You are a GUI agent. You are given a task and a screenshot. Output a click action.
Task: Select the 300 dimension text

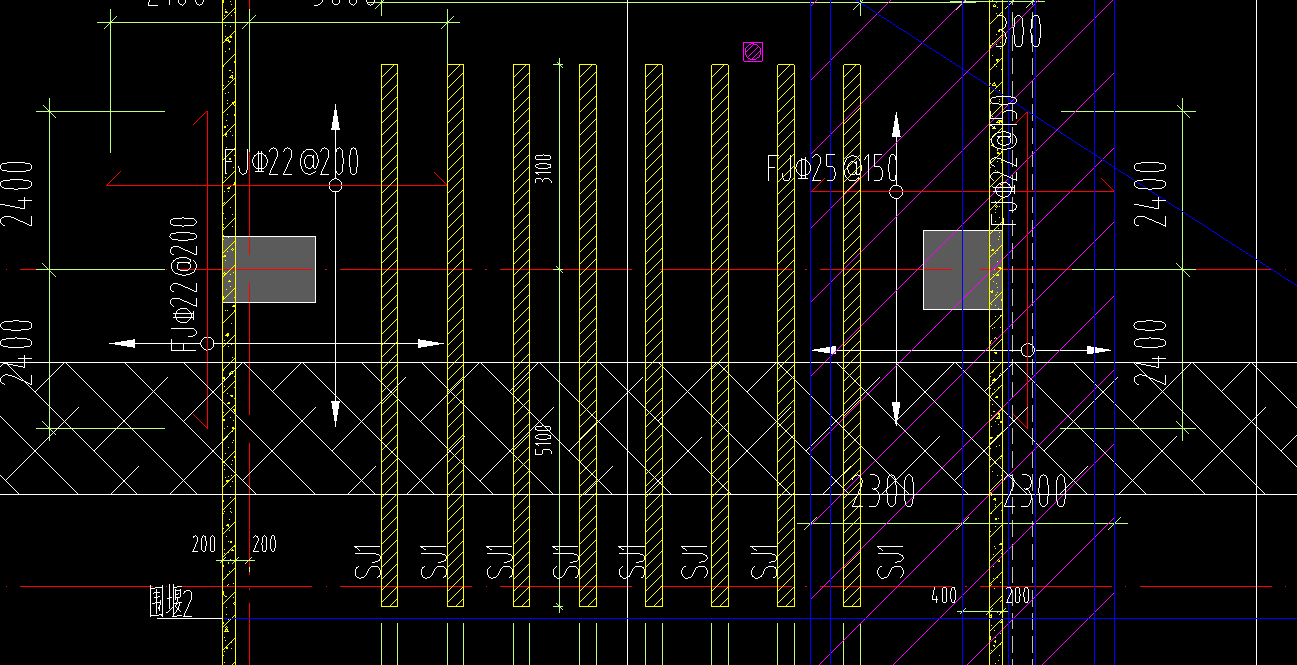(x=1020, y=32)
